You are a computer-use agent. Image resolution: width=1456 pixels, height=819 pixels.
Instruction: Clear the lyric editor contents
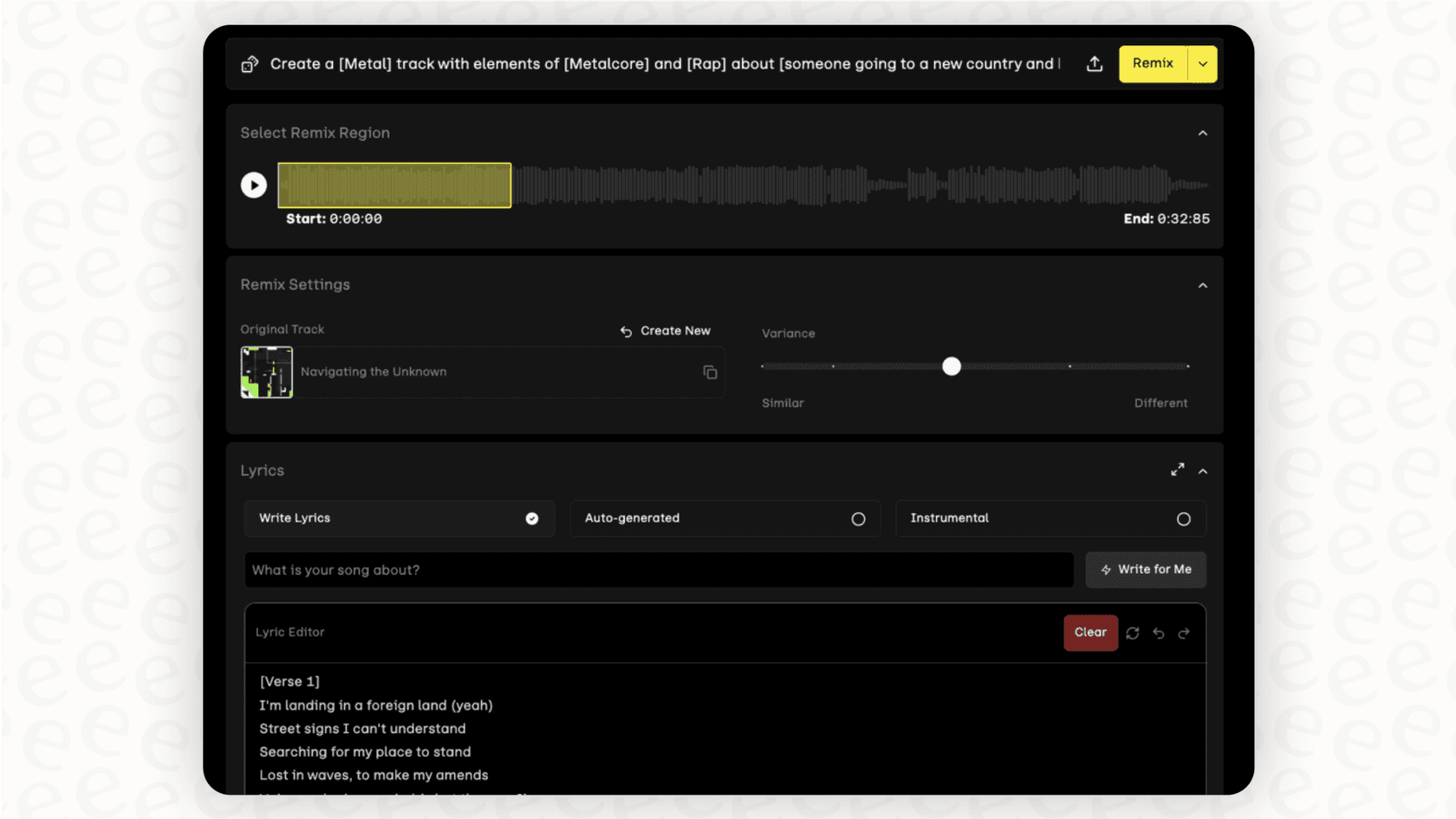coord(1090,633)
